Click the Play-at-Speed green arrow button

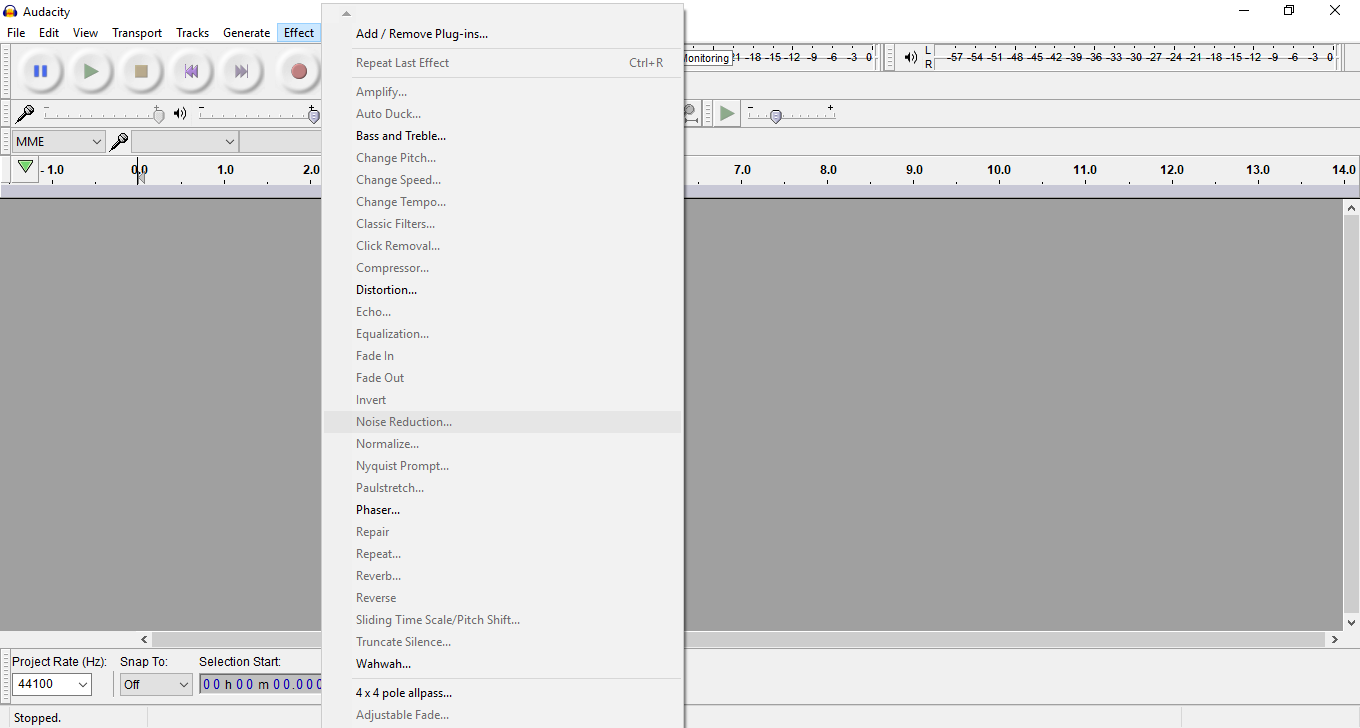[727, 113]
